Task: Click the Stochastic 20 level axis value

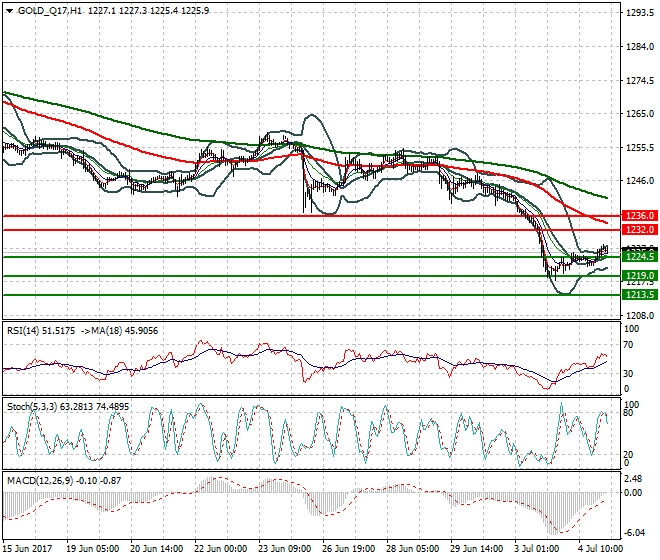Action: 628,455
